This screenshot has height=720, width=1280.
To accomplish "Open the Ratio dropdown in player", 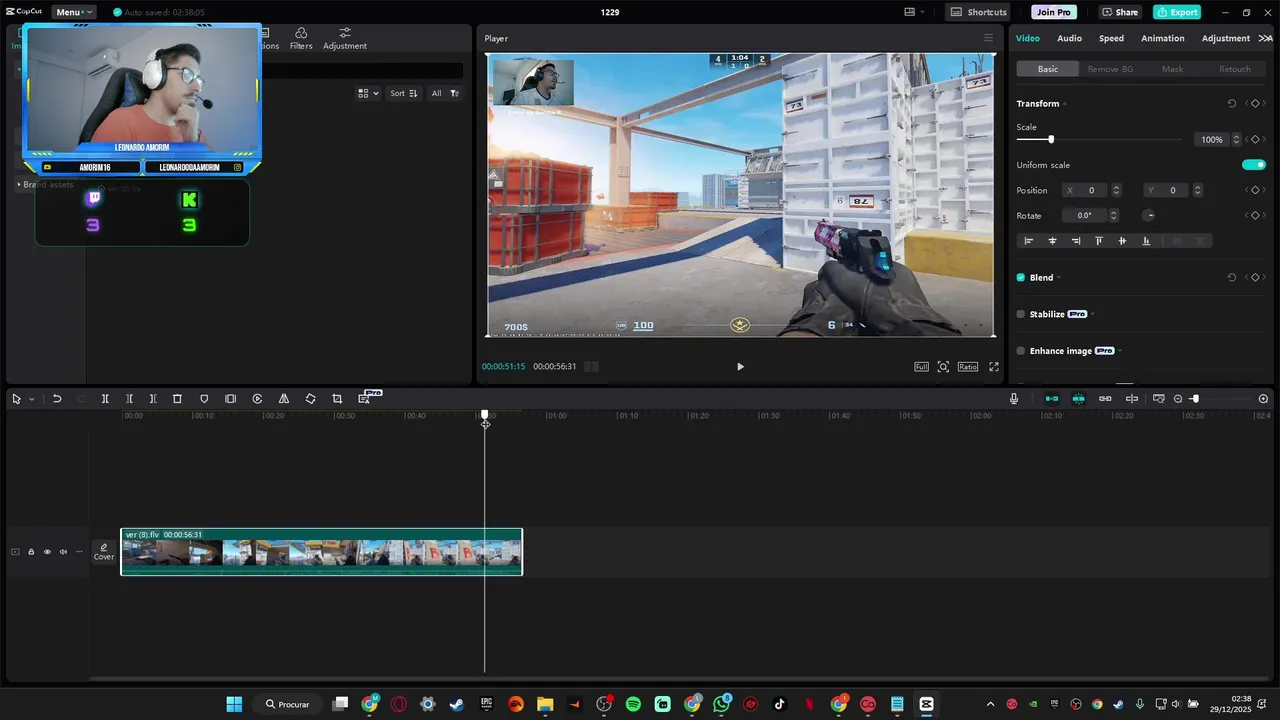I will point(968,367).
